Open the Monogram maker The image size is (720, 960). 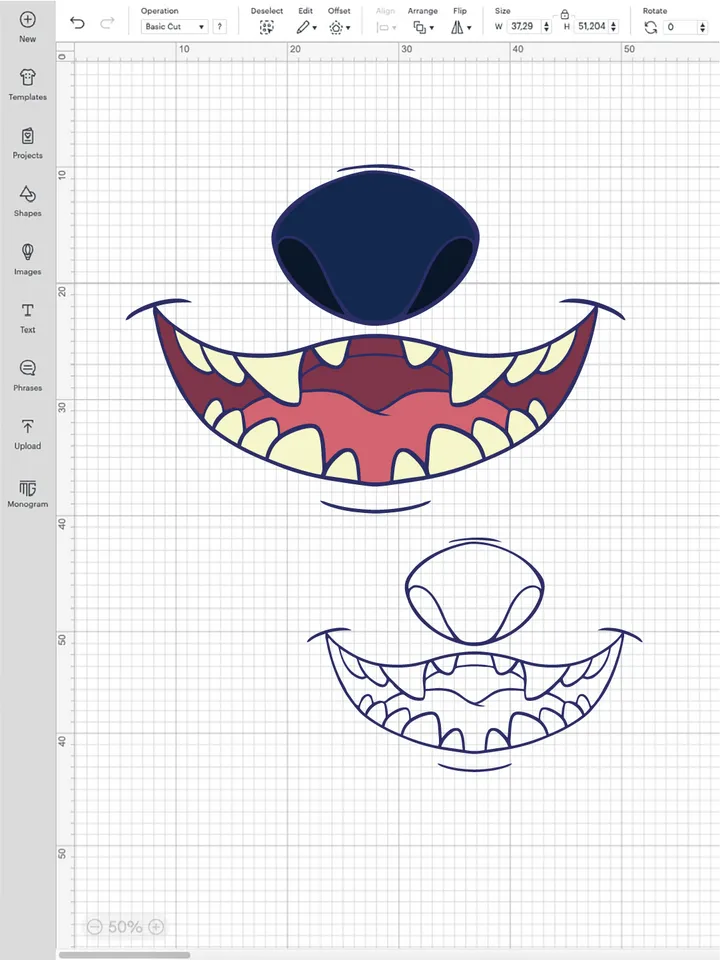pyautogui.click(x=28, y=491)
